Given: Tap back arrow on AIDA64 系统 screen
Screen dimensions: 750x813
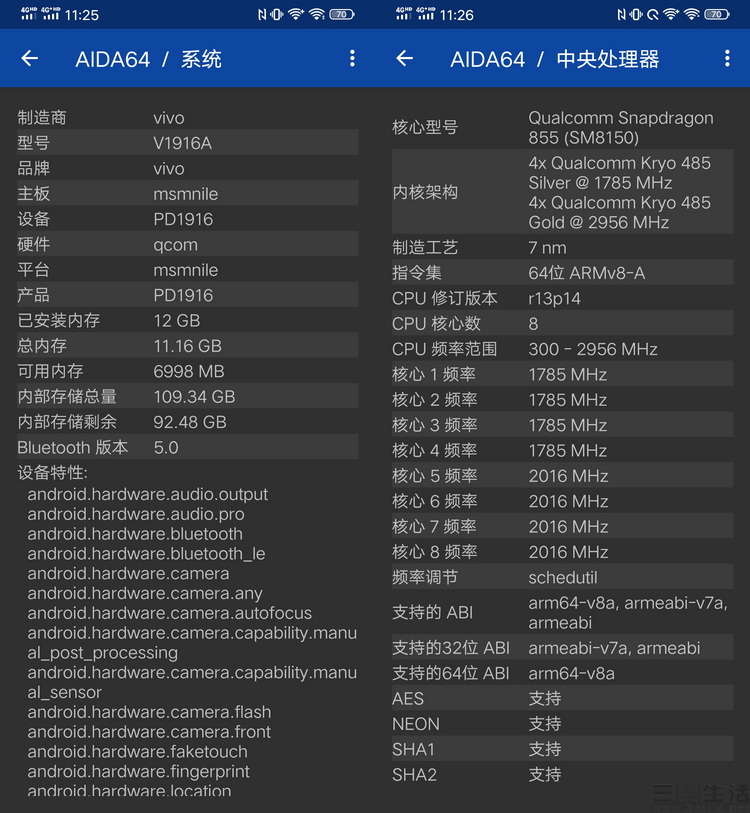Looking at the screenshot, I should 30,59.
